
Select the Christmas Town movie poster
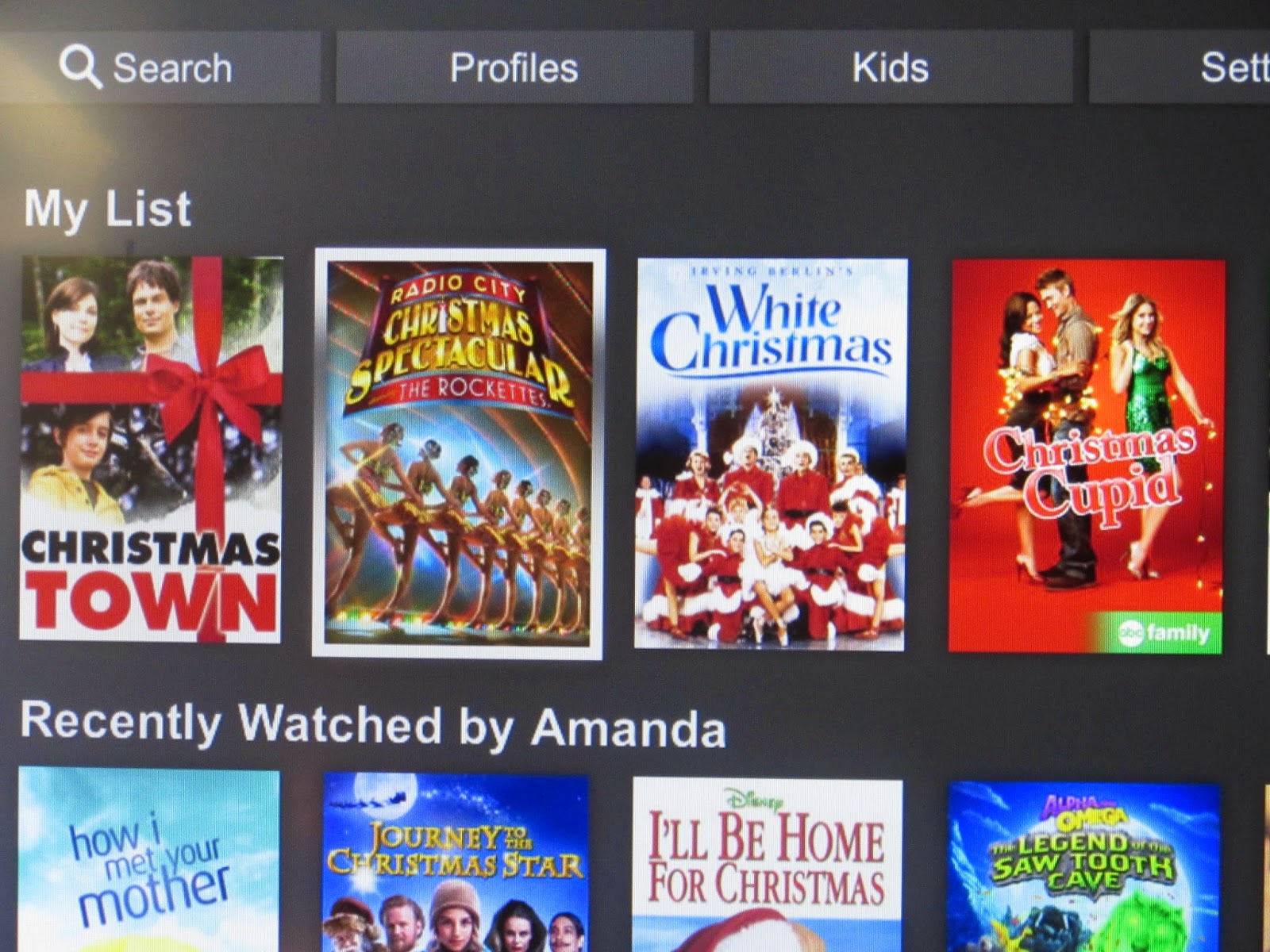[151, 449]
